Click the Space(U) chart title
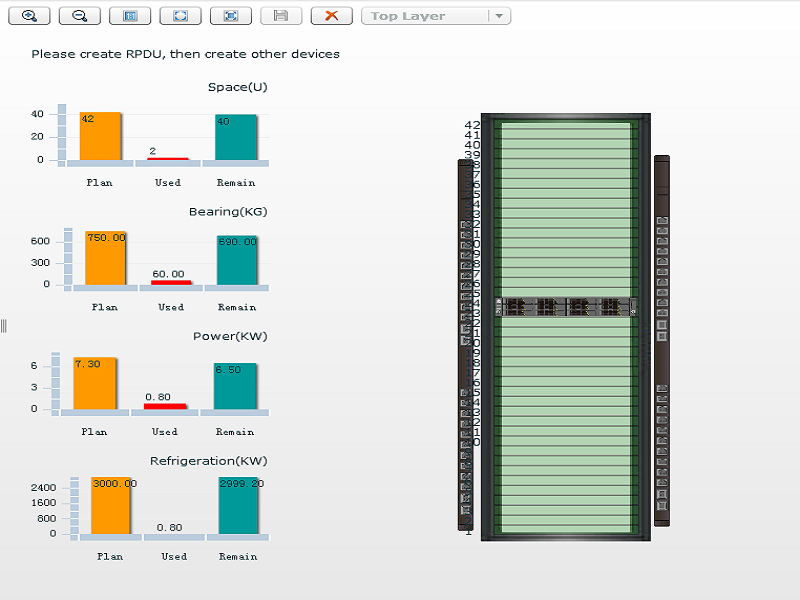Screen dimensions: 800x600 [238, 87]
